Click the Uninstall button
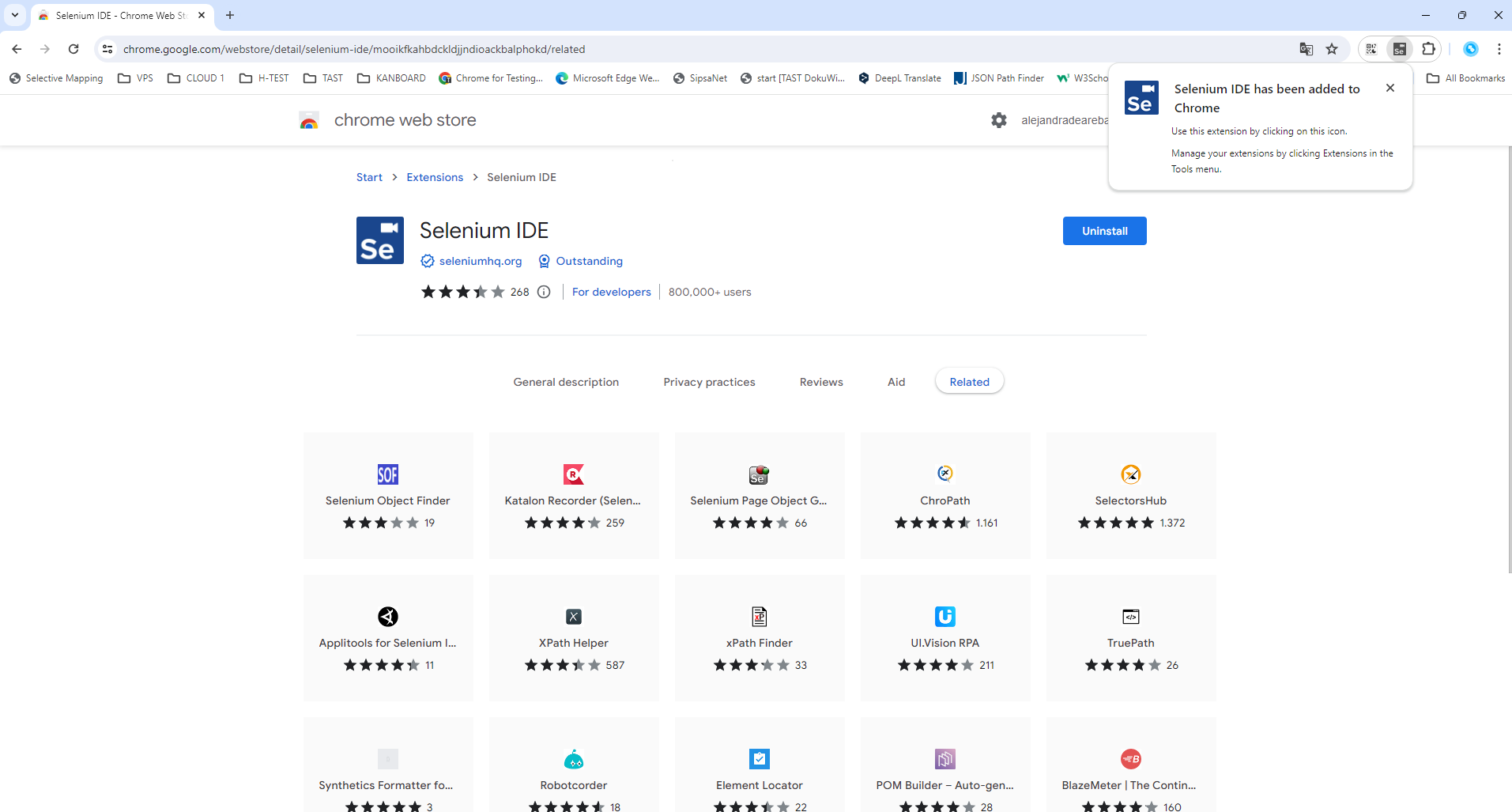1512x812 pixels. (1104, 231)
